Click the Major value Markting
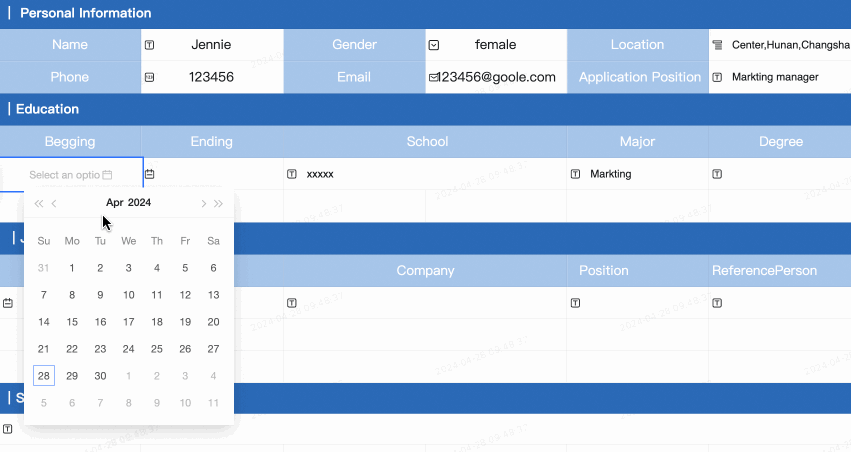The image size is (851, 452). (611, 174)
